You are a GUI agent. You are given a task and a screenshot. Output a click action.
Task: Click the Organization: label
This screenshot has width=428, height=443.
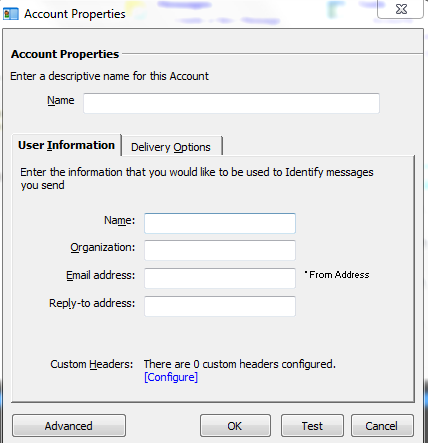(103, 248)
